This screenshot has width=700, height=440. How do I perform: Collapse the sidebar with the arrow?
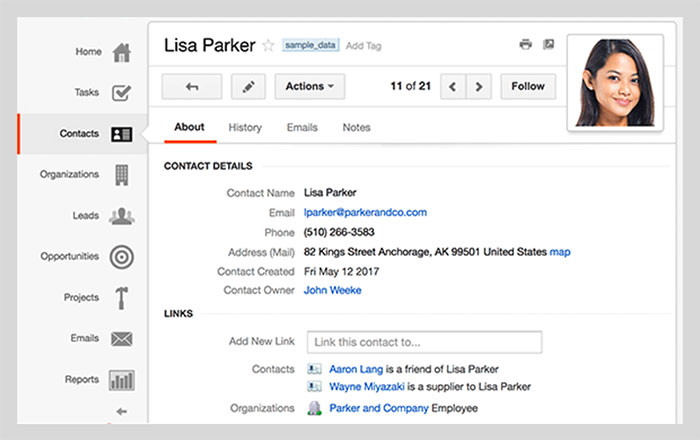coord(122,411)
